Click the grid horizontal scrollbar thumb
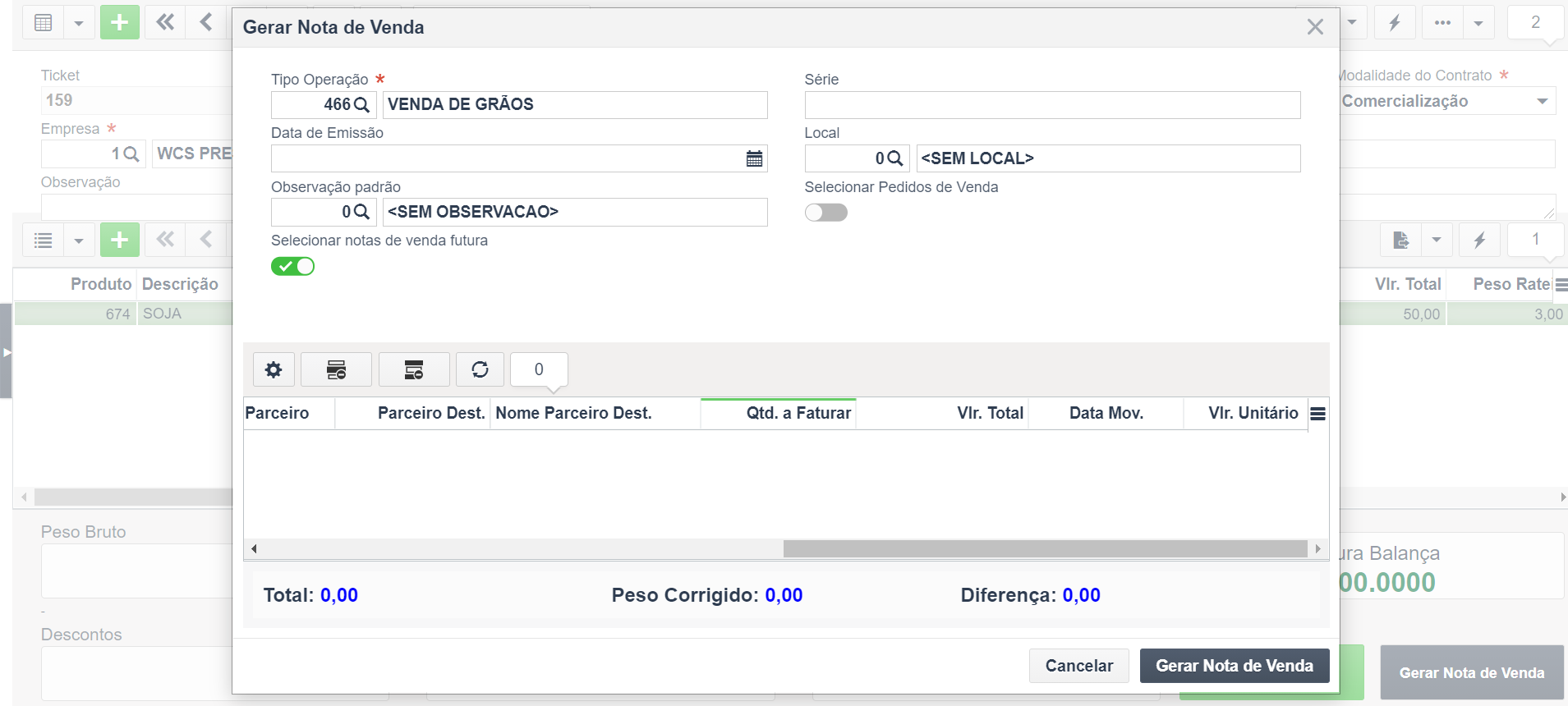 coord(1045,548)
